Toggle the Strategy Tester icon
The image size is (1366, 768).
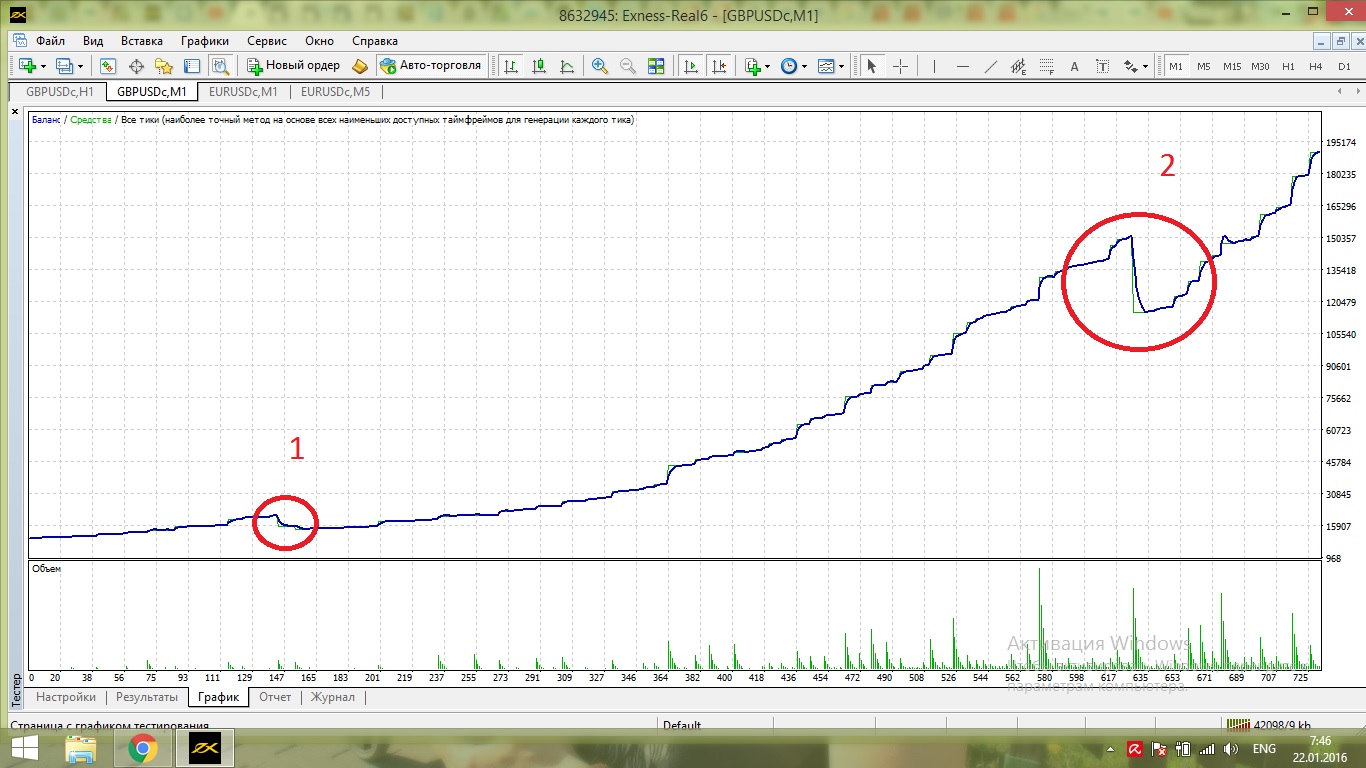point(221,66)
